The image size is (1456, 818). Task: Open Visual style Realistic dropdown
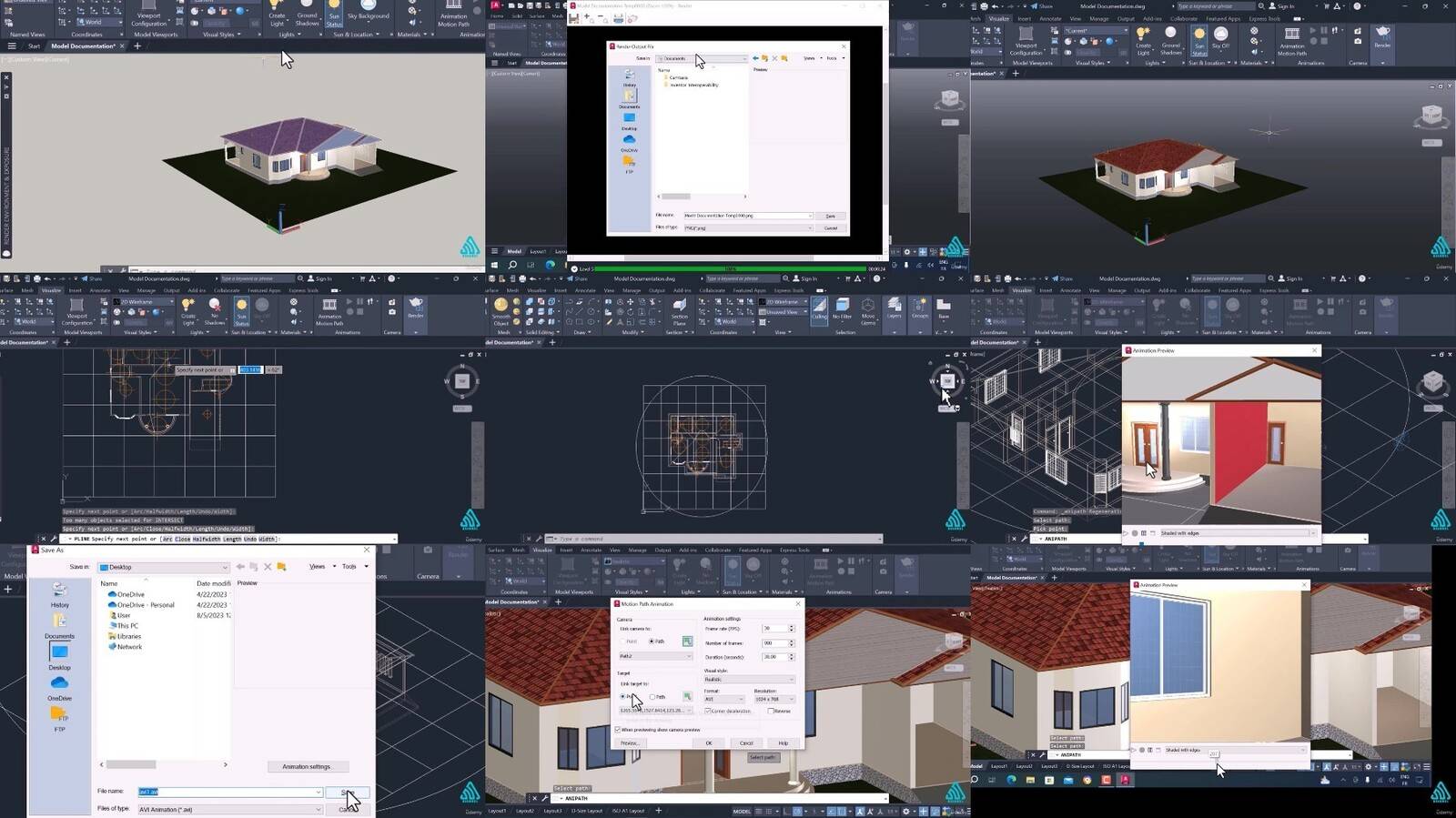pyautogui.click(x=750, y=679)
